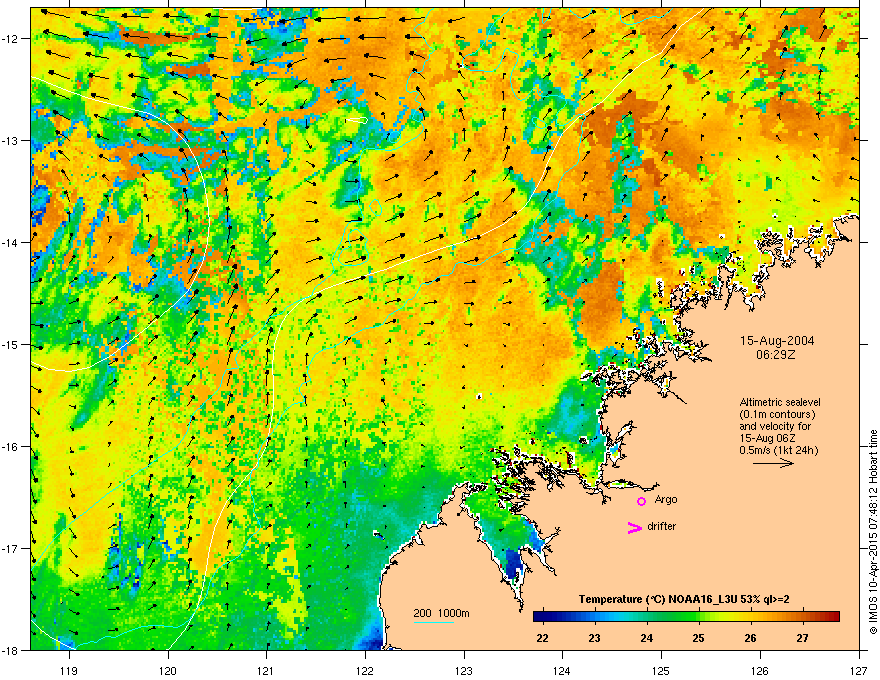Select the dark blue end of temperature colorbar

click(539, 617)
